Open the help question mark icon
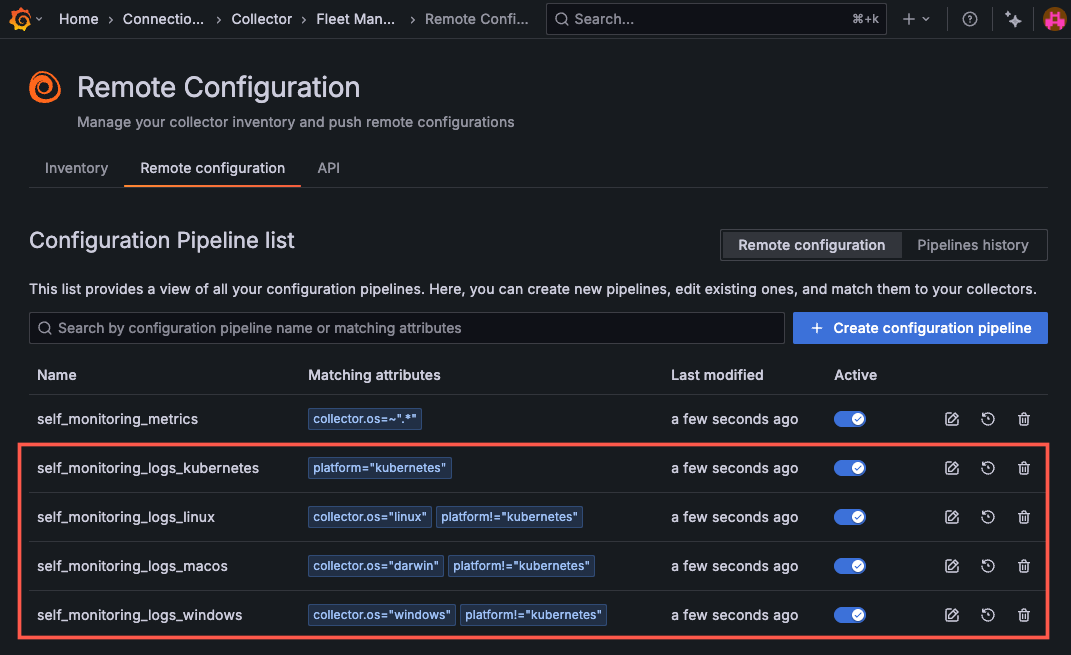The height and width of the screenshot is (655, 1071). click(969, 19)
